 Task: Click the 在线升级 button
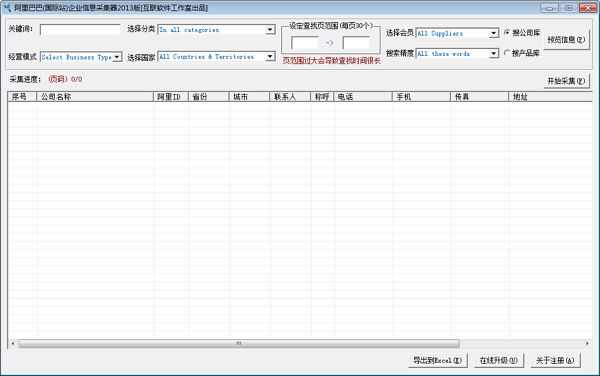[x=499, y=360]
